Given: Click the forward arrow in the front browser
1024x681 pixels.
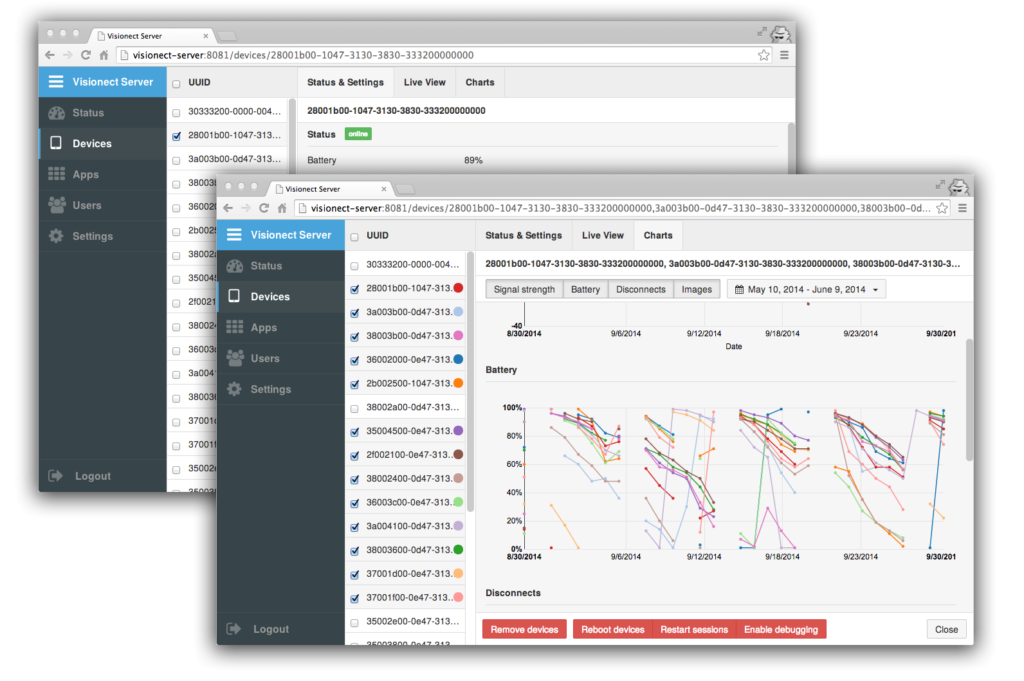Looking at the screenshot, I should 246,208.
